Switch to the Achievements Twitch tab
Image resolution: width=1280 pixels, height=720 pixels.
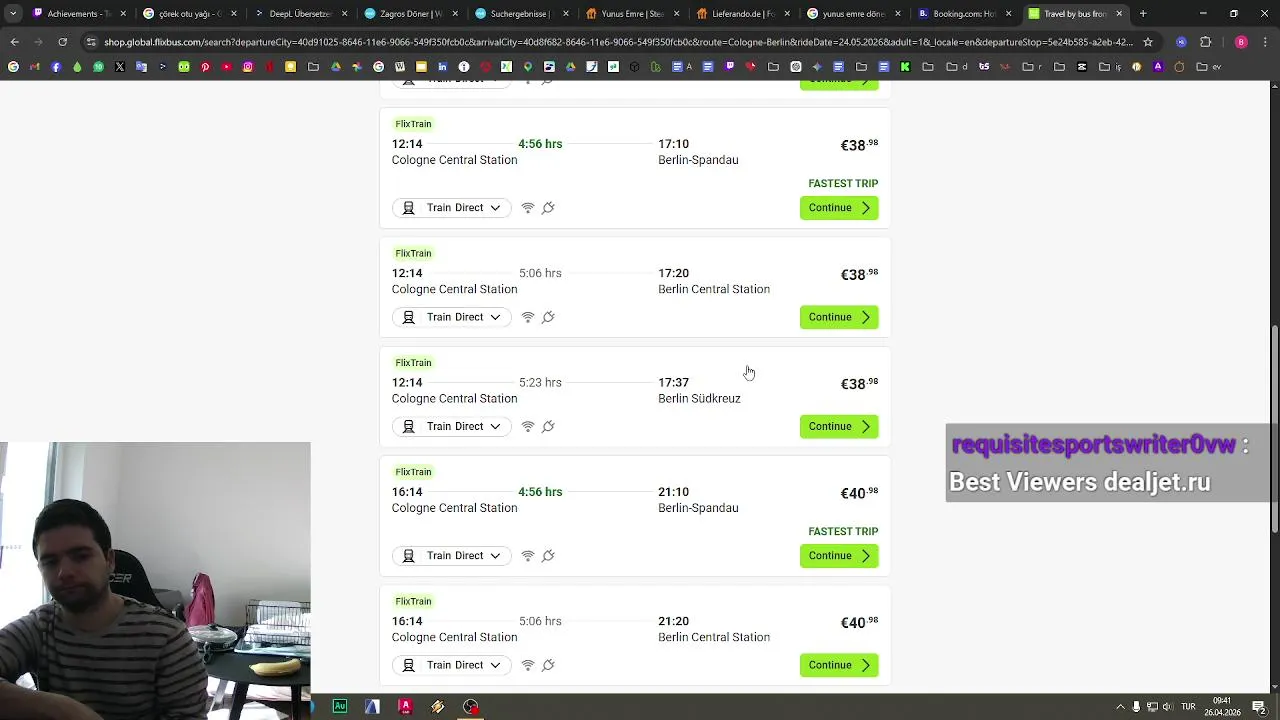(x=78, y=14)
